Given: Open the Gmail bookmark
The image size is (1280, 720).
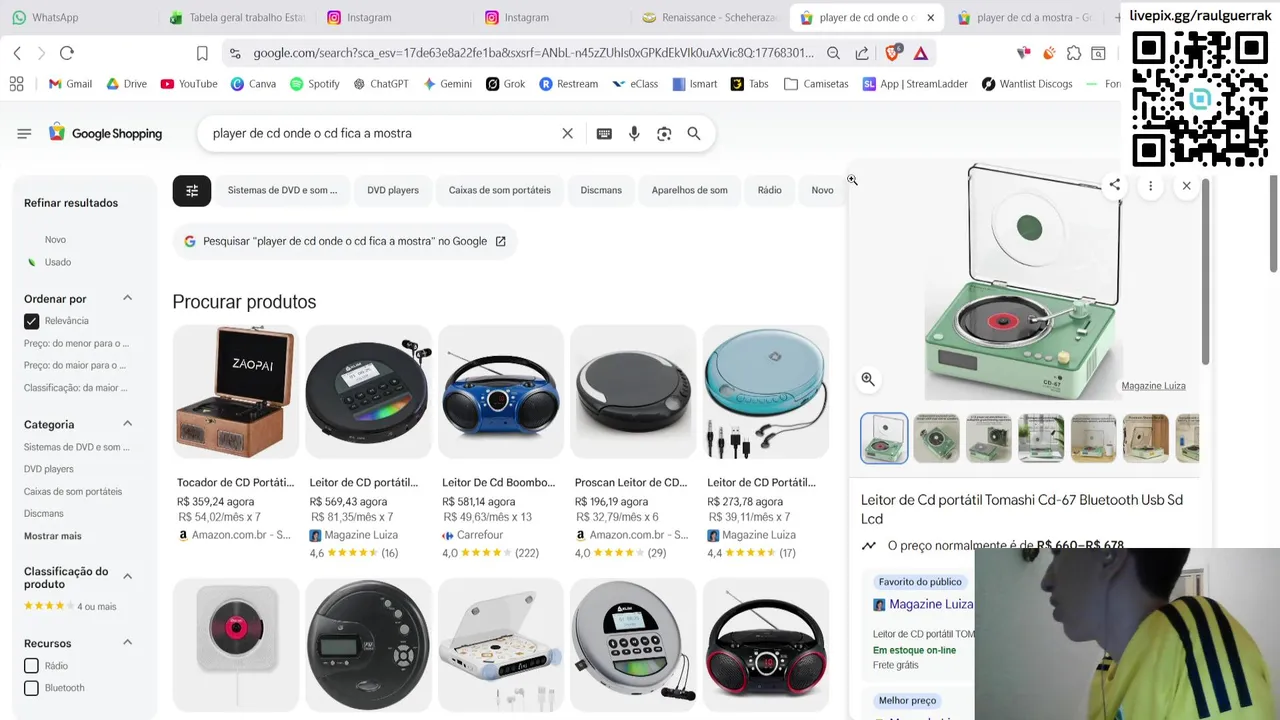Looking at the screenshot, I should coord(70,84).
